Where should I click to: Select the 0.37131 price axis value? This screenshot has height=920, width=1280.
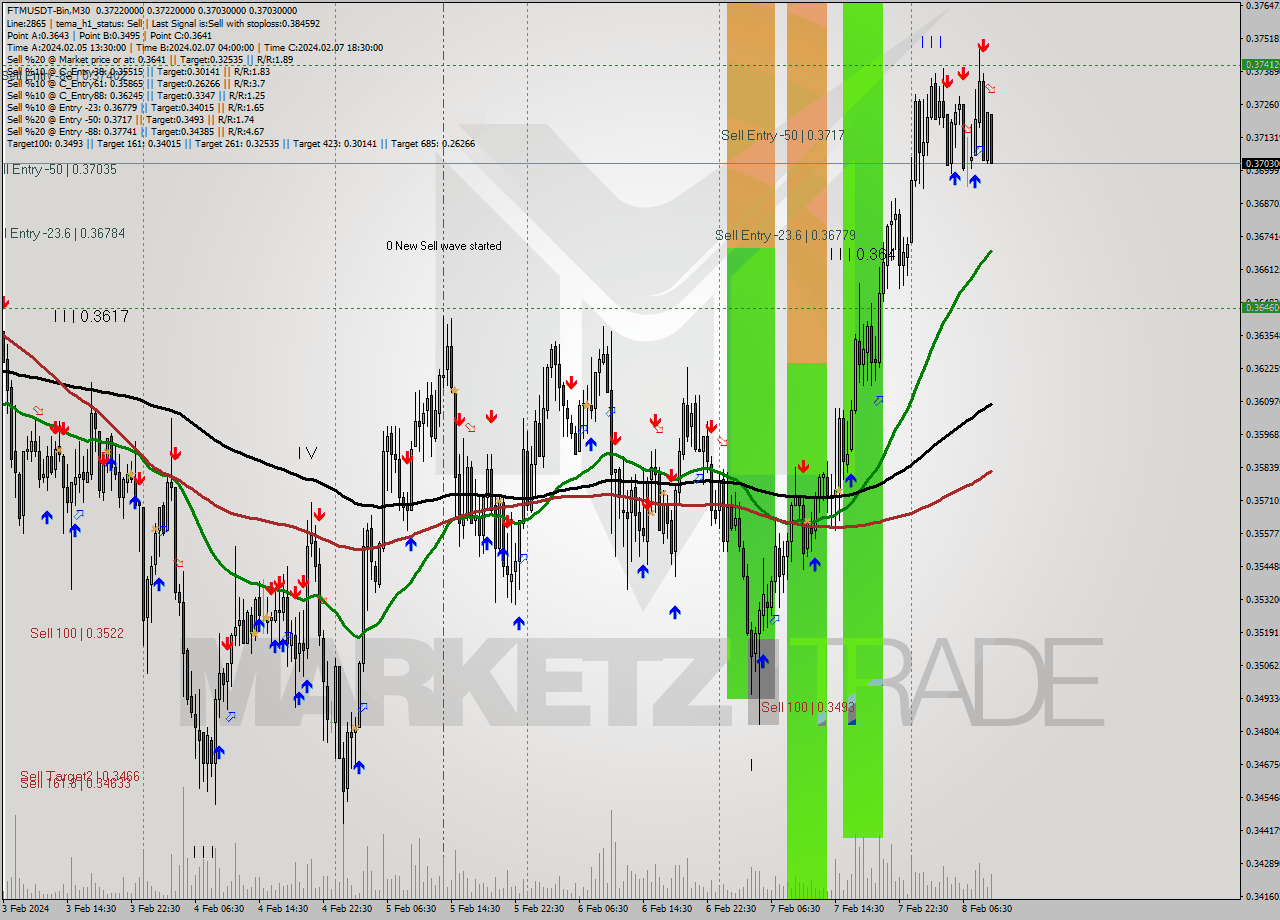coord(1262,138)
